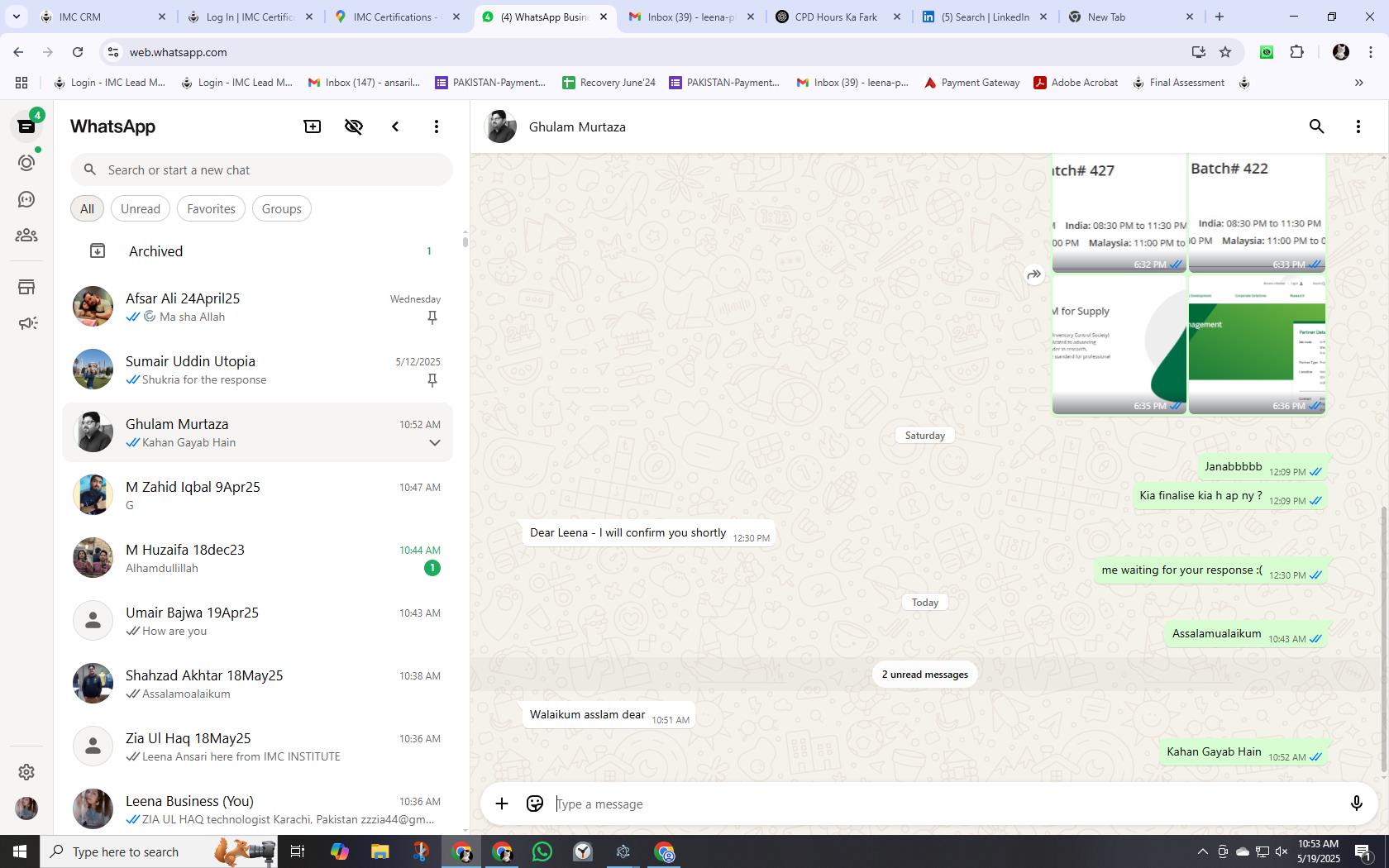1389x868 pixels.
Task: Open Chrome profile avatar icon
Action: click(x=1341, y=52)
